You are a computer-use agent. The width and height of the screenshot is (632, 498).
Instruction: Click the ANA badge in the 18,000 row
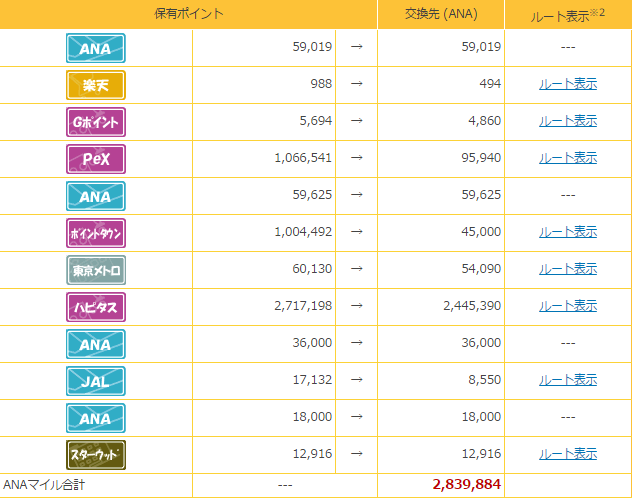click(x=96, y=418)
